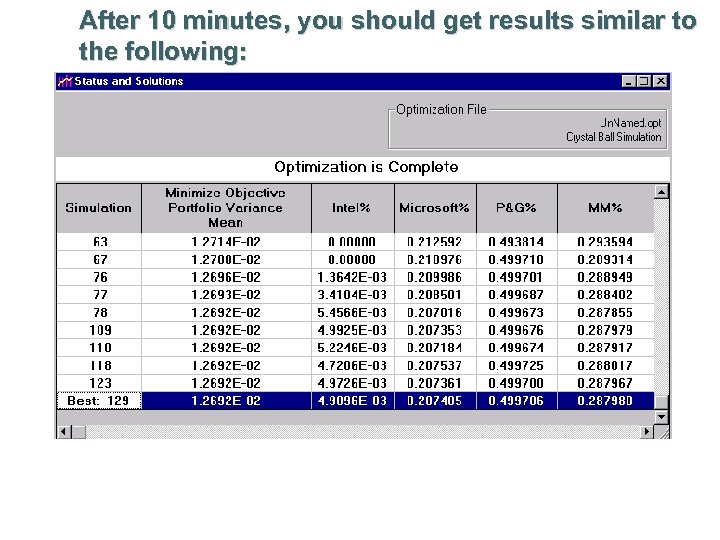Click MM% value 0.293594
This screenshot has height=540, width=720.
[x=605, y=242]
